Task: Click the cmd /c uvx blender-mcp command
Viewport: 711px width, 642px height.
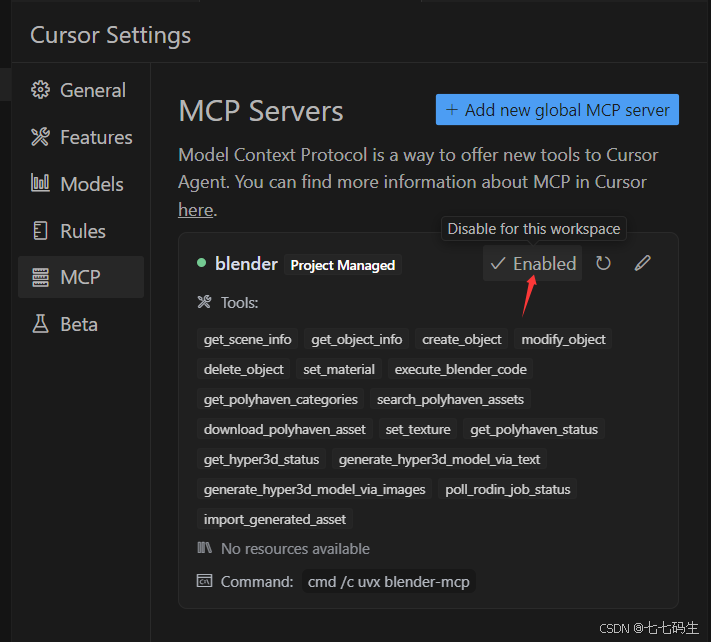Action: coord(388,581)
